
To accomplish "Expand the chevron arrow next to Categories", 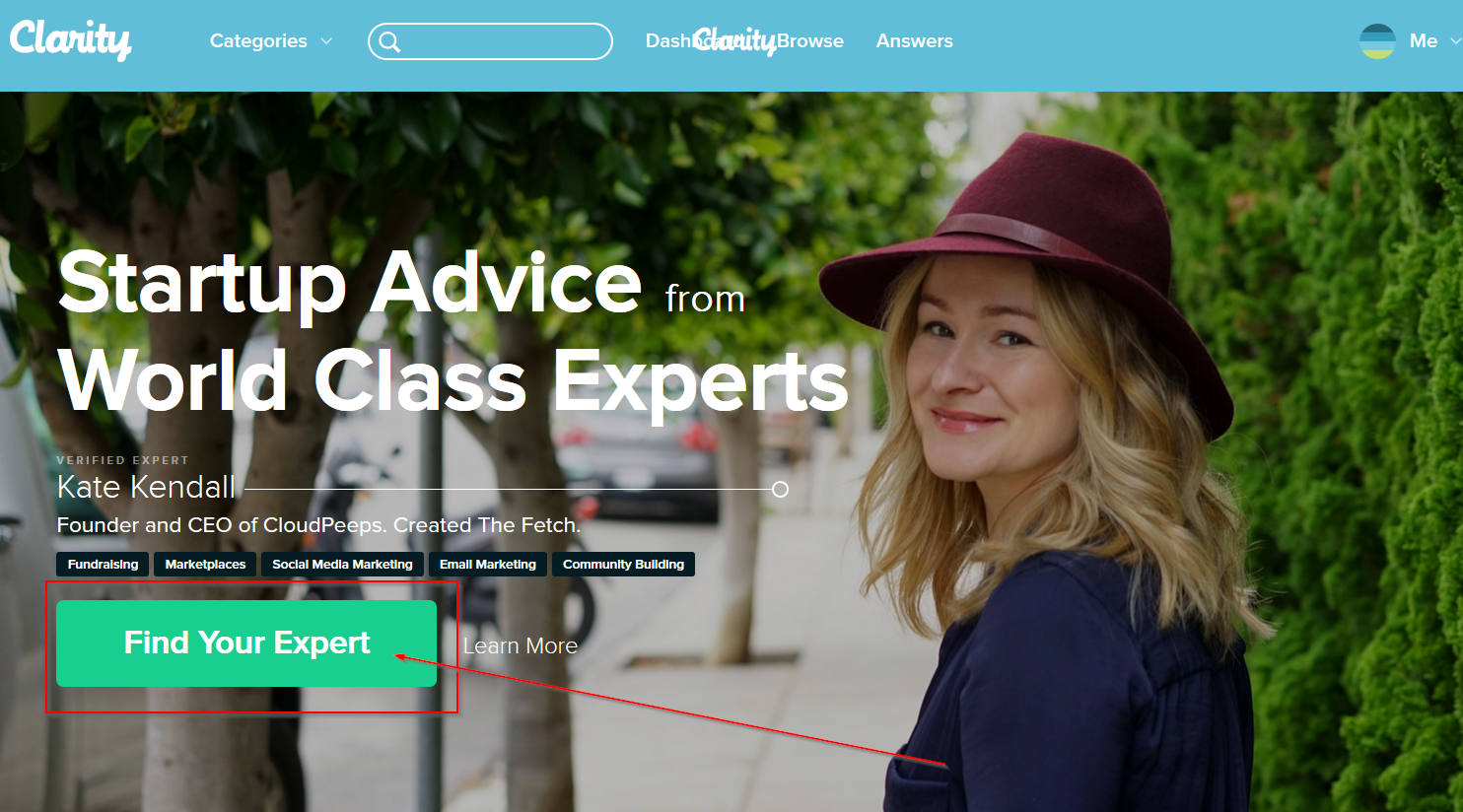I will (x=326, y=41).
